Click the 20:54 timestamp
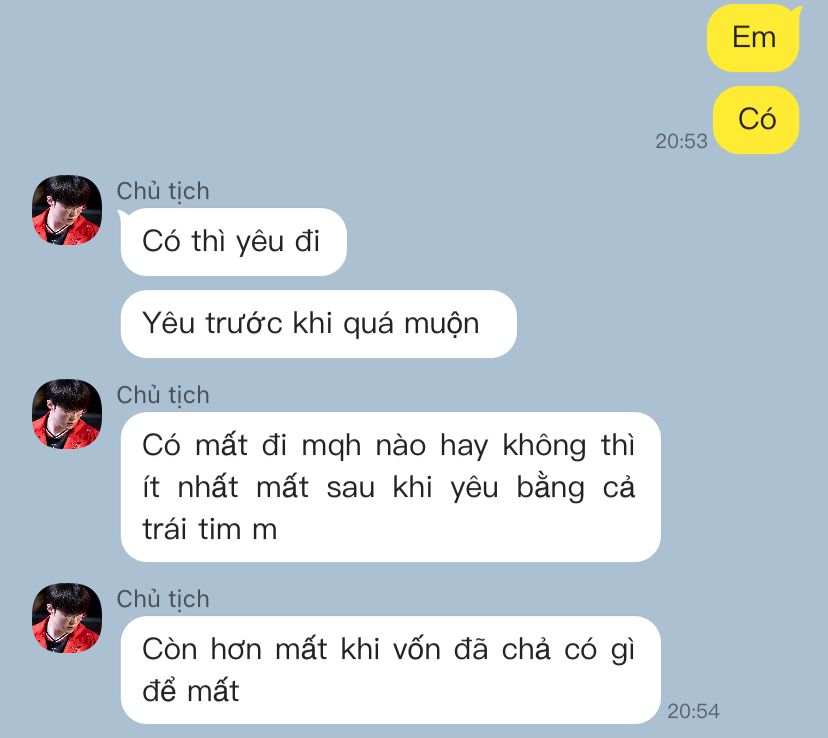 [x=693, y=711]
